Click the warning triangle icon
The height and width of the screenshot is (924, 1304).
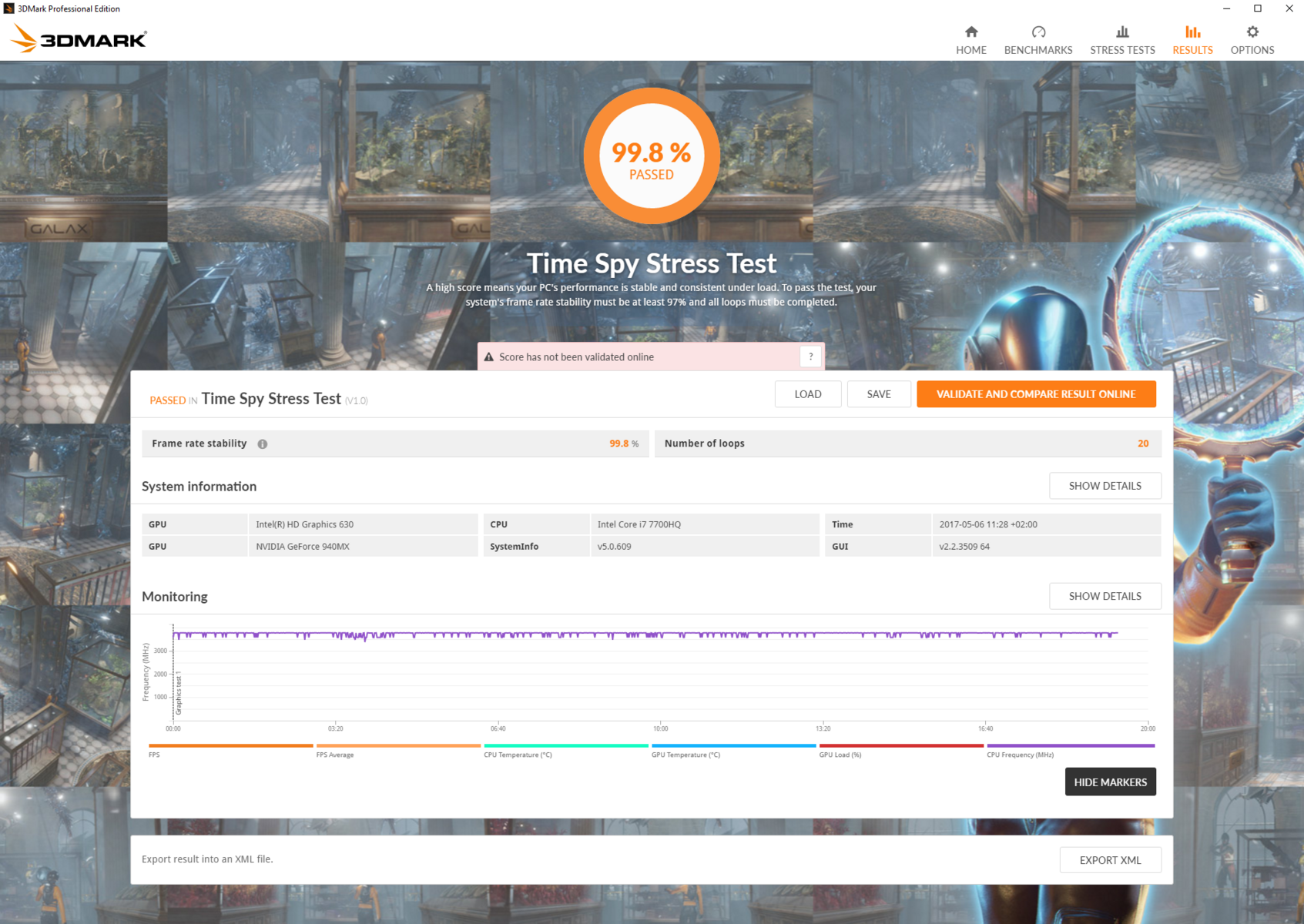pos(488,357)
